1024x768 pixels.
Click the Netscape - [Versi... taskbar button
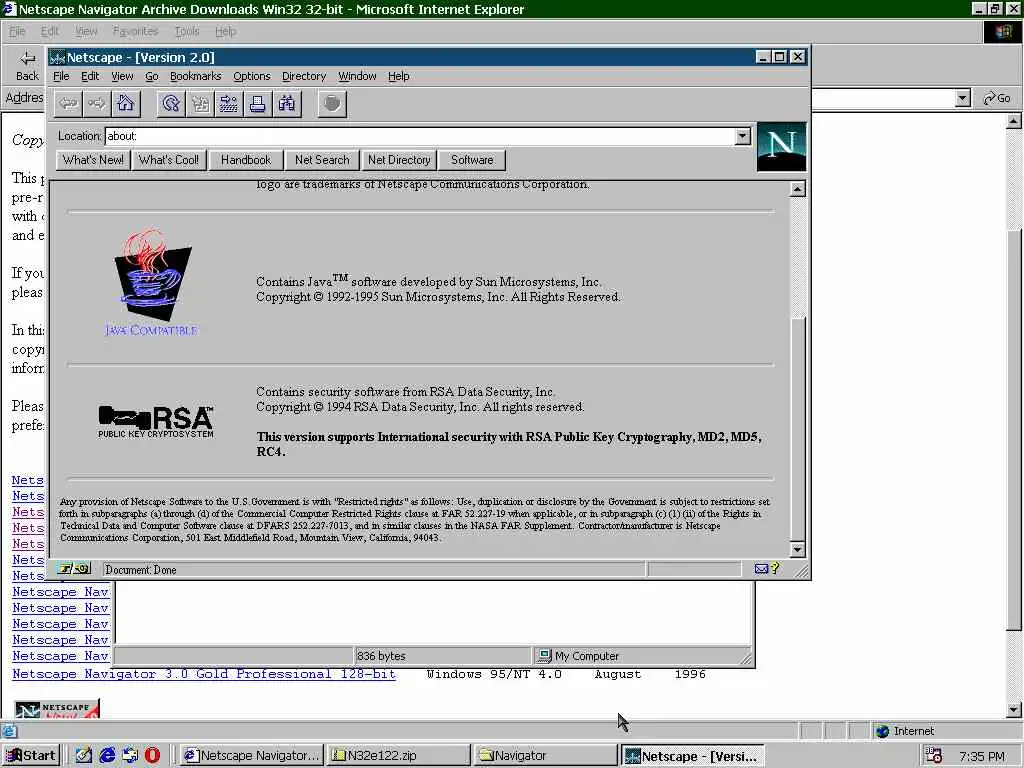point(692,756)
